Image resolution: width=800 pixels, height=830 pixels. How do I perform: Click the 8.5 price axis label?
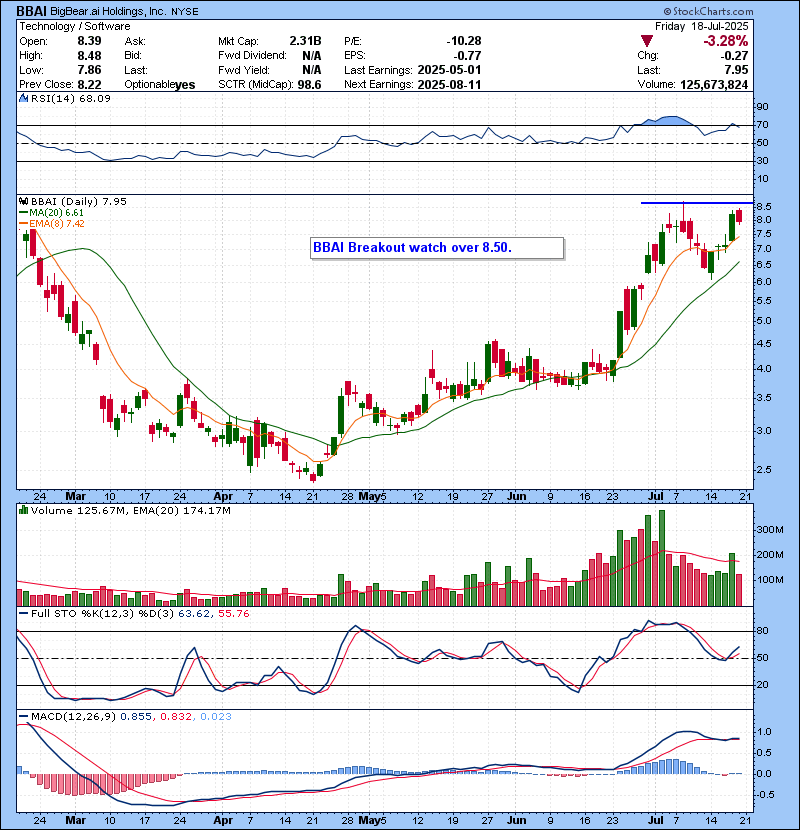(x=763, y=206)
